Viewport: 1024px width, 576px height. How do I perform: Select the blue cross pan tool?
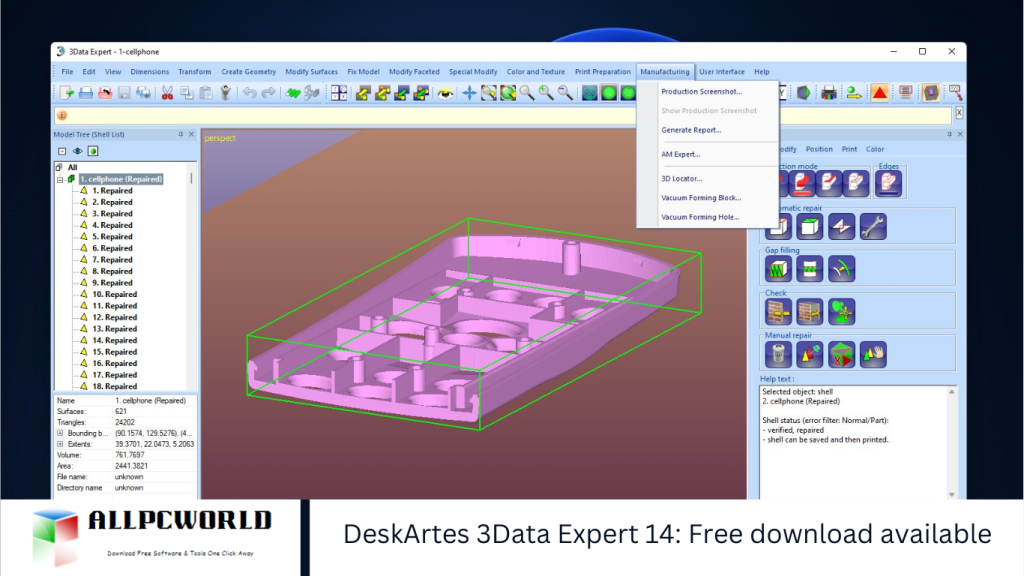[469, 93]
